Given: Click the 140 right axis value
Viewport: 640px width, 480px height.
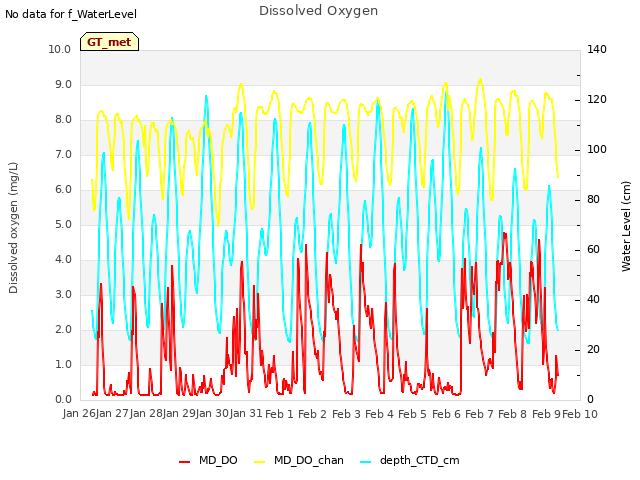Looking at the screenshot, I should coord(597,49).
